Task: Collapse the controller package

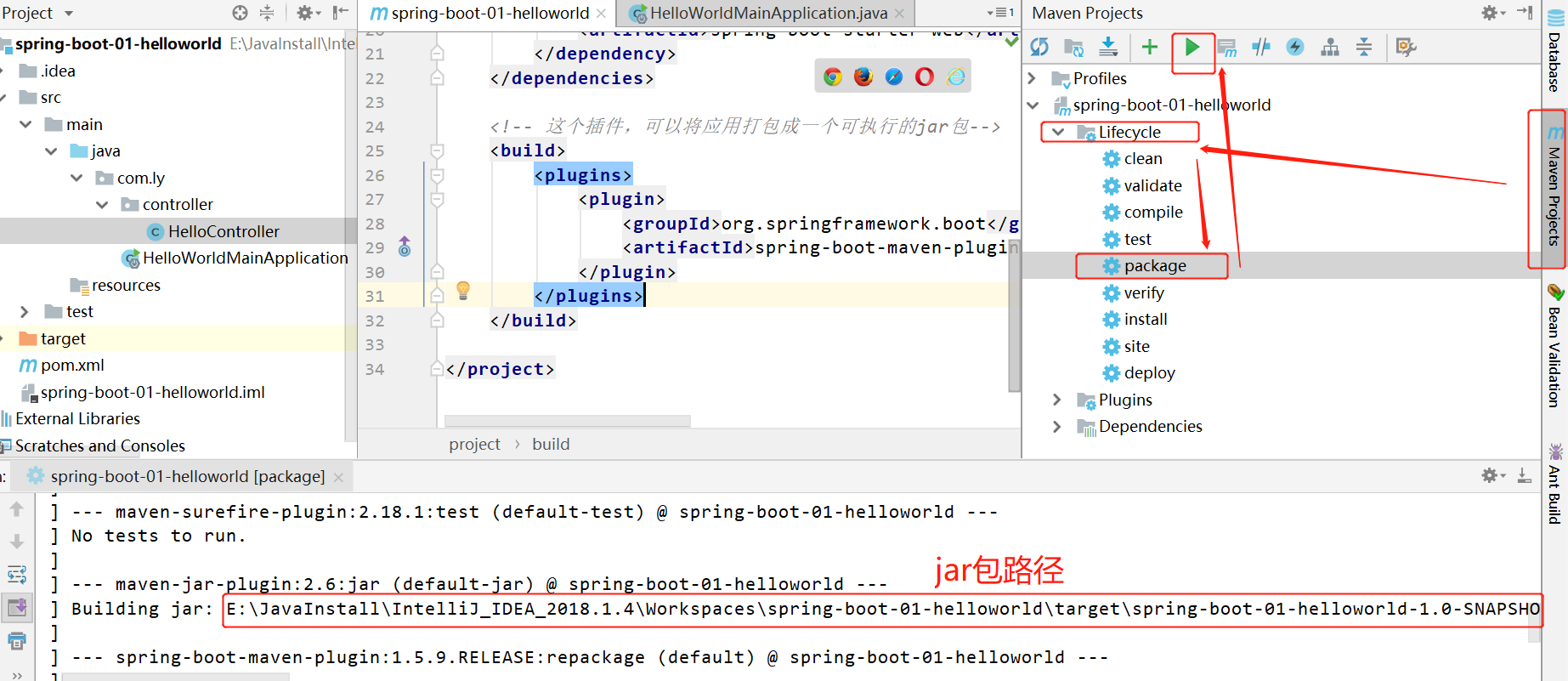Action: [x=102, y=205]
